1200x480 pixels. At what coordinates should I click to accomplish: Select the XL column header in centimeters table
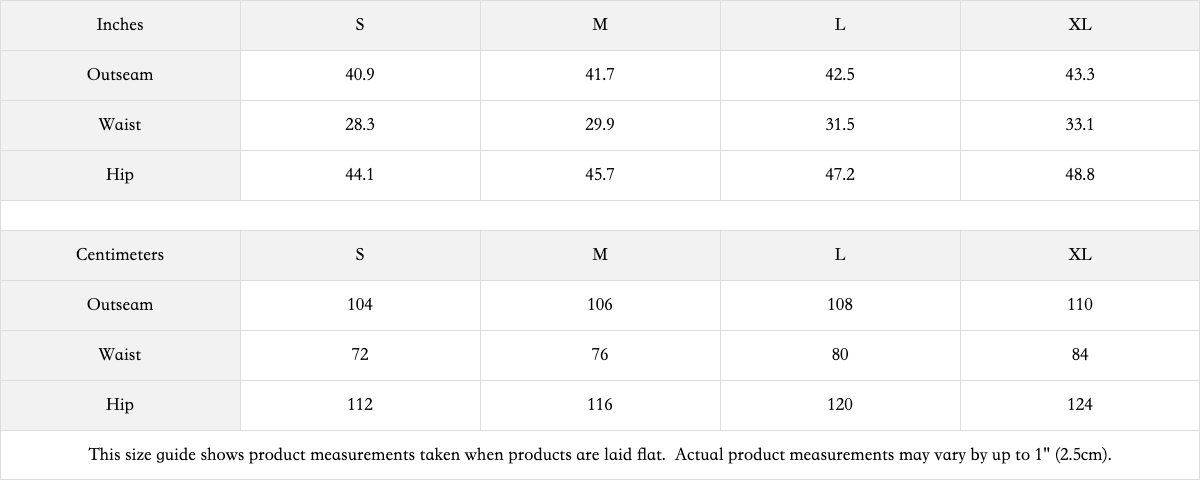pyautogui.click(x=1080, y=255)
